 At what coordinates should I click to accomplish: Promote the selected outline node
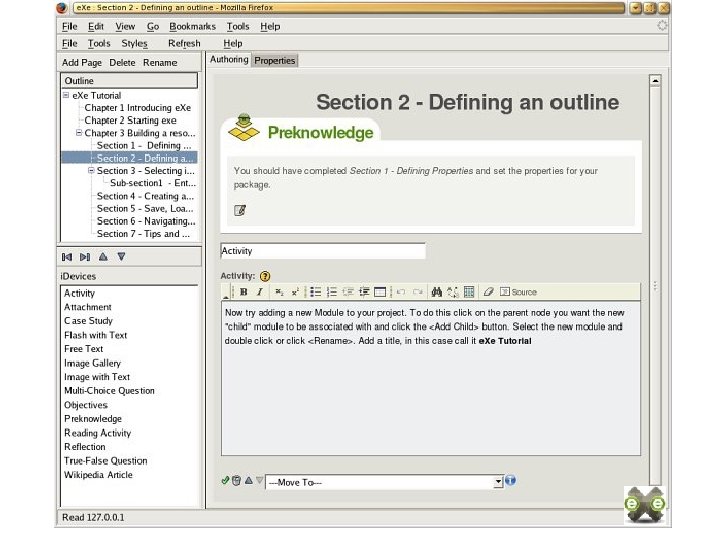pyautogui.click(x=67, y=257)
